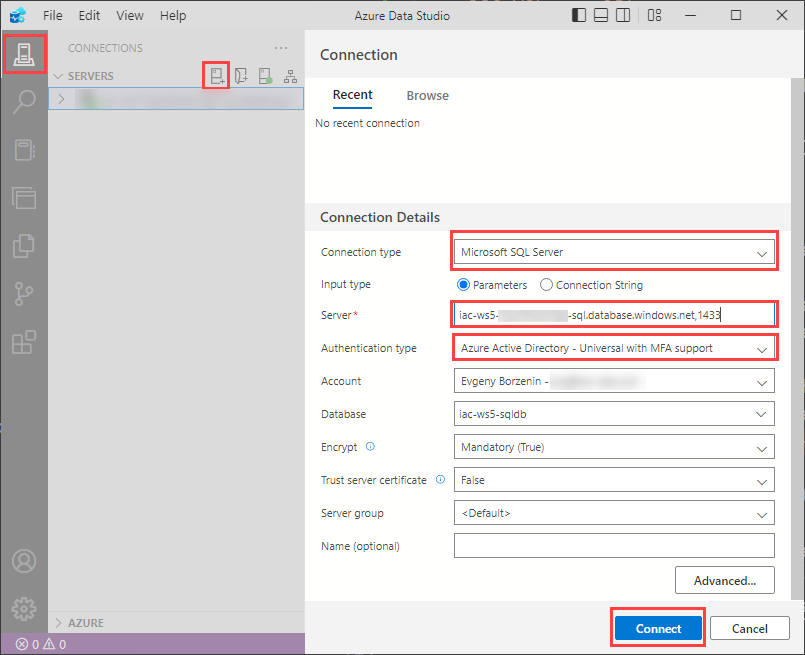The height and width of the screenshot is (655, 805).
Task: Open the Manage gear settings icon
Action: click(24, 609)
